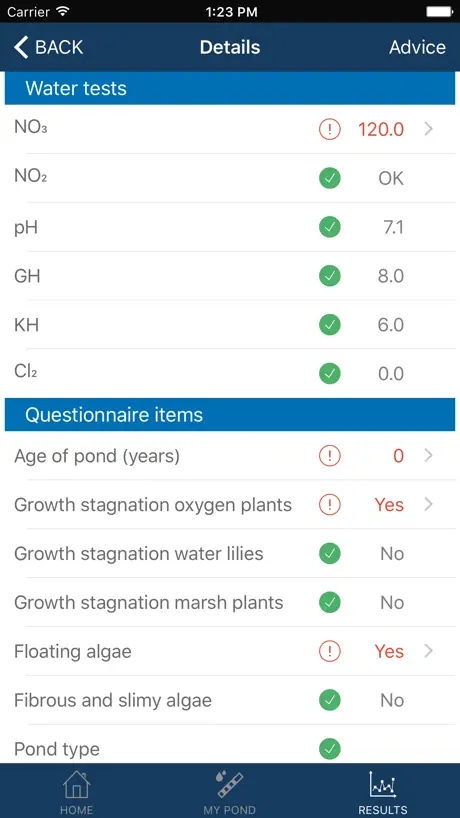Tap warning icon for Floating algae
This screenshot has width=460, height=818.
click(x=330, y=651)
